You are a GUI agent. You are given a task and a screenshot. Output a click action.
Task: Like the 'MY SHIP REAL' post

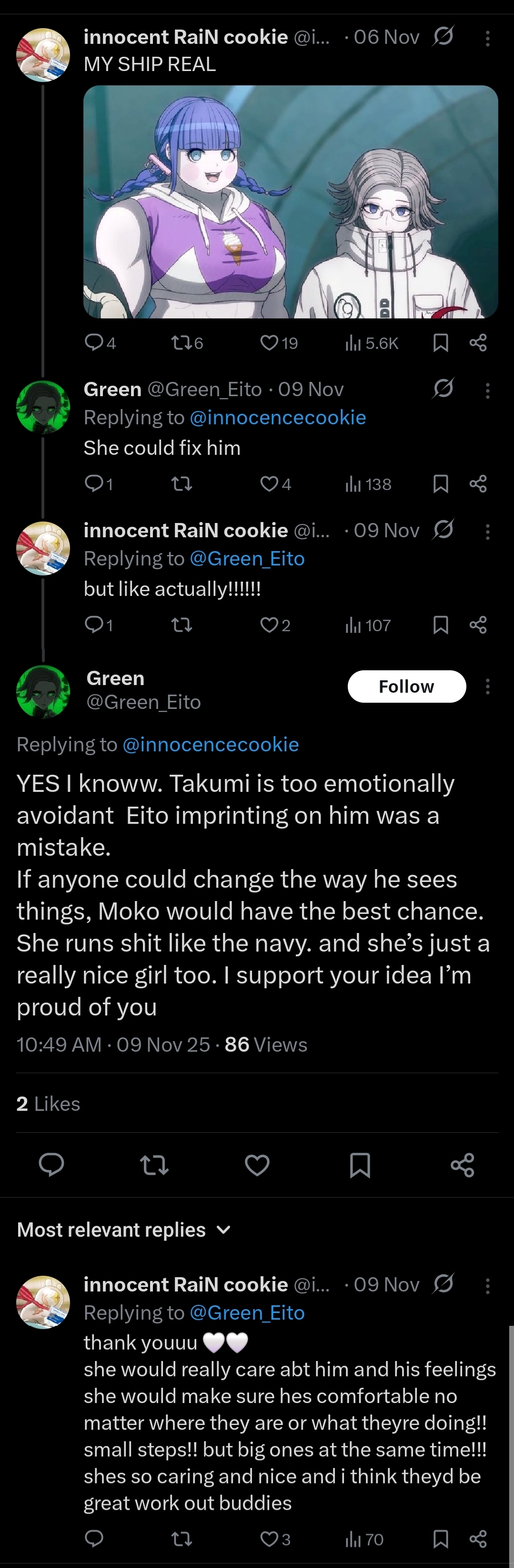tap(270, 343)
